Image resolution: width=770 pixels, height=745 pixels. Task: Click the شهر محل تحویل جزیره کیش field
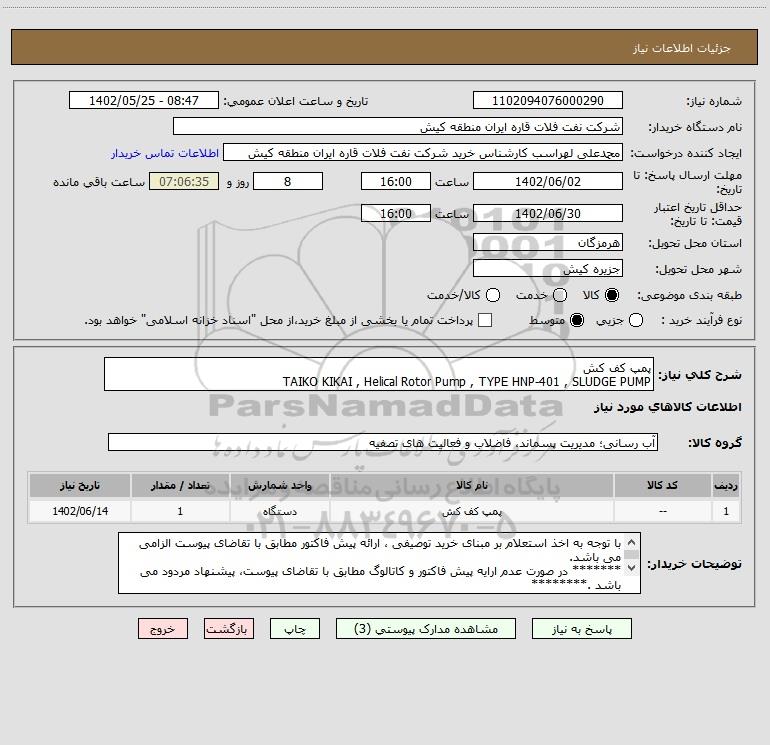(548, 269)
